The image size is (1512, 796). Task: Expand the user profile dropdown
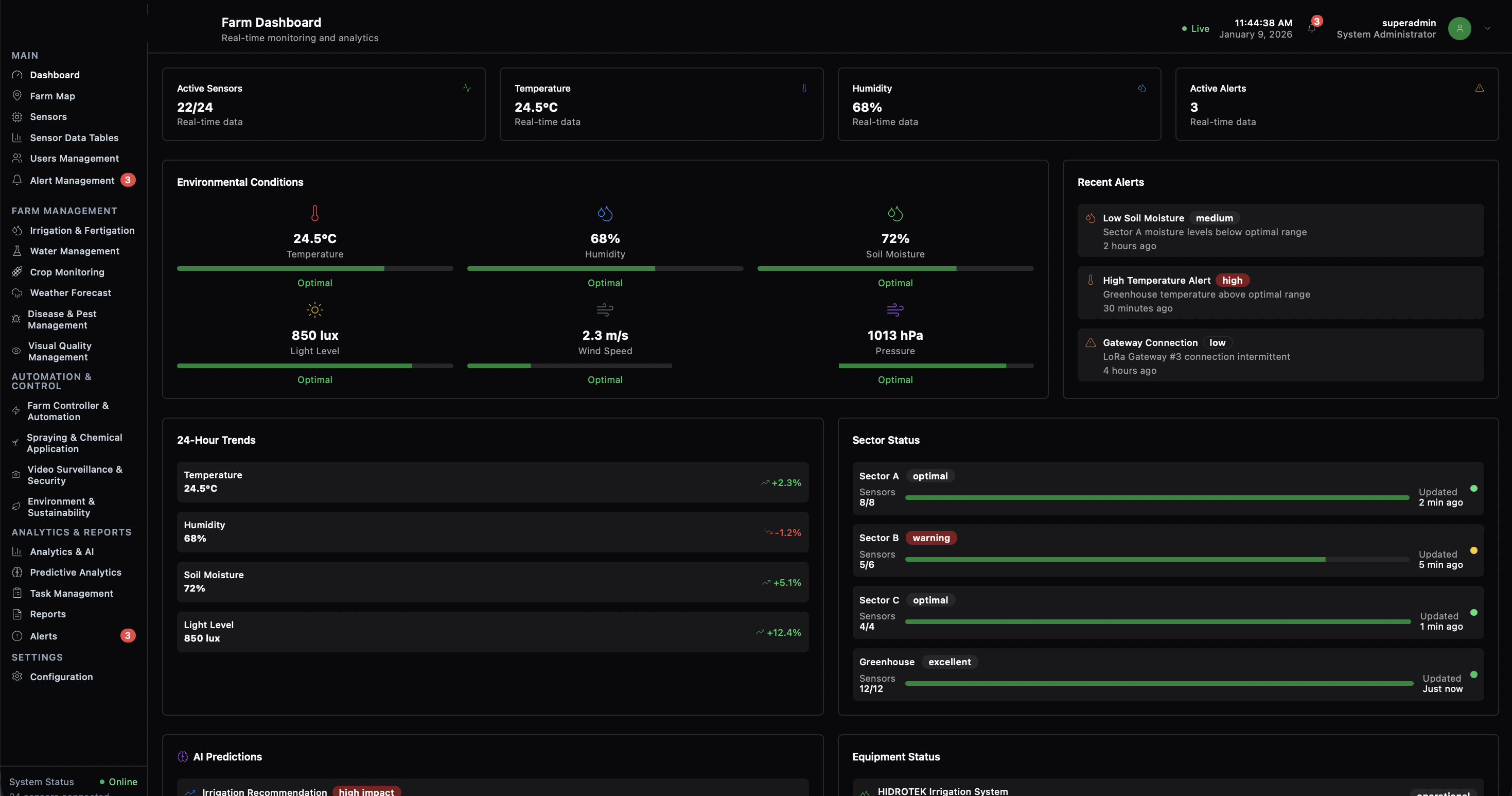coord(1487,28)
